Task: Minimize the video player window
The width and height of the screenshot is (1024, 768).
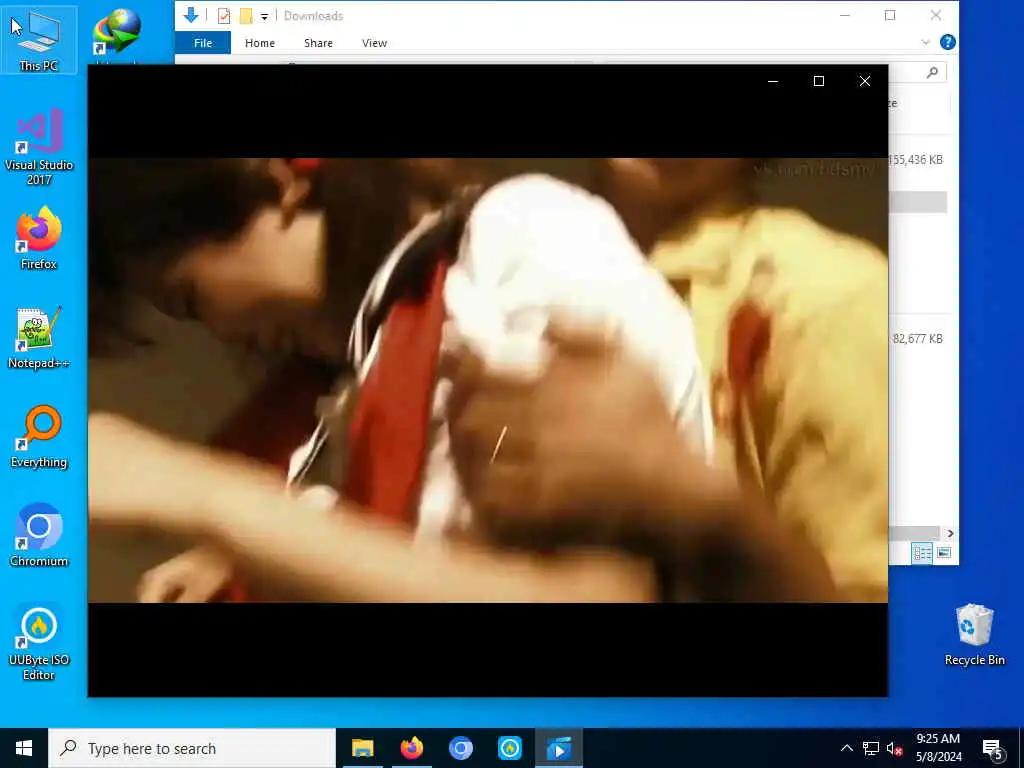Action: click(773, 81)
